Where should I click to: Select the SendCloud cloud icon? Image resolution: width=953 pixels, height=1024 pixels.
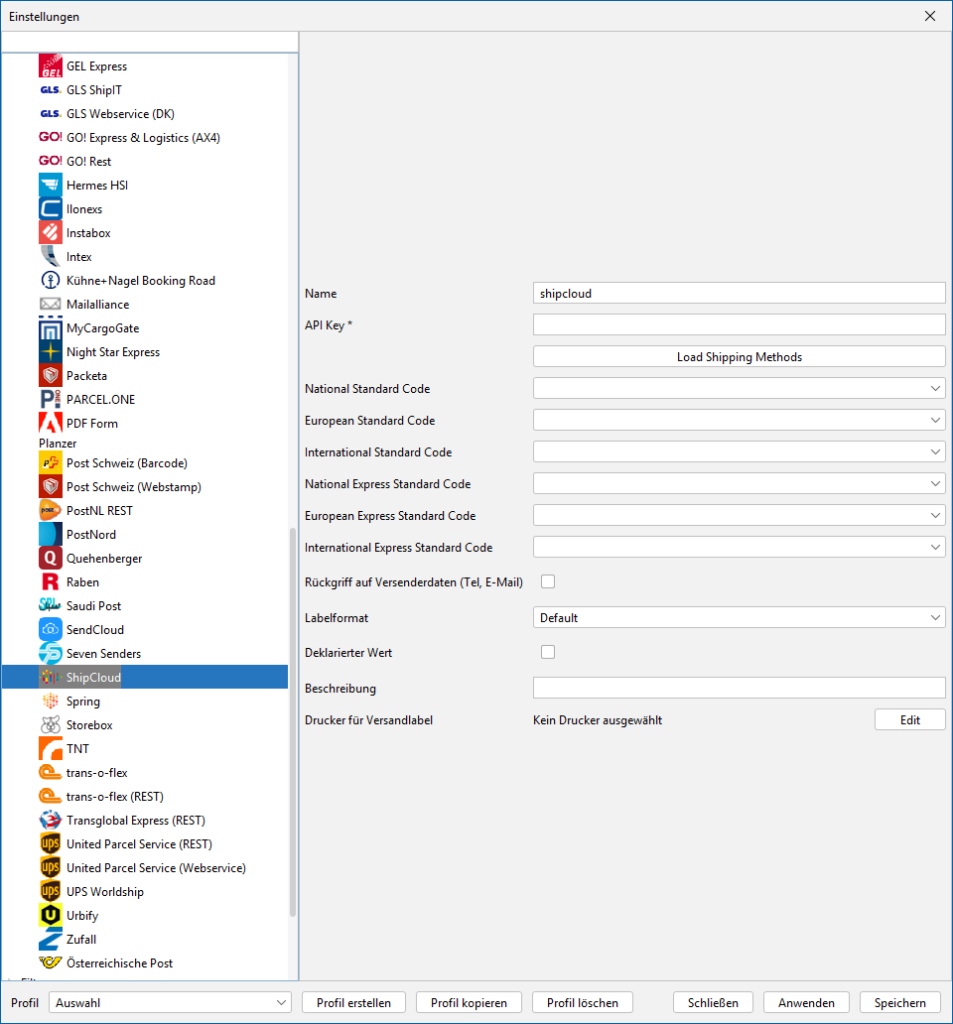pyautogui.click(x=50, y=630)
